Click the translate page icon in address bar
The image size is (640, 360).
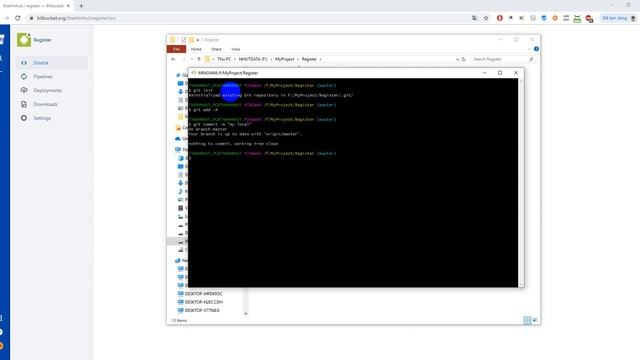[474, 18]
